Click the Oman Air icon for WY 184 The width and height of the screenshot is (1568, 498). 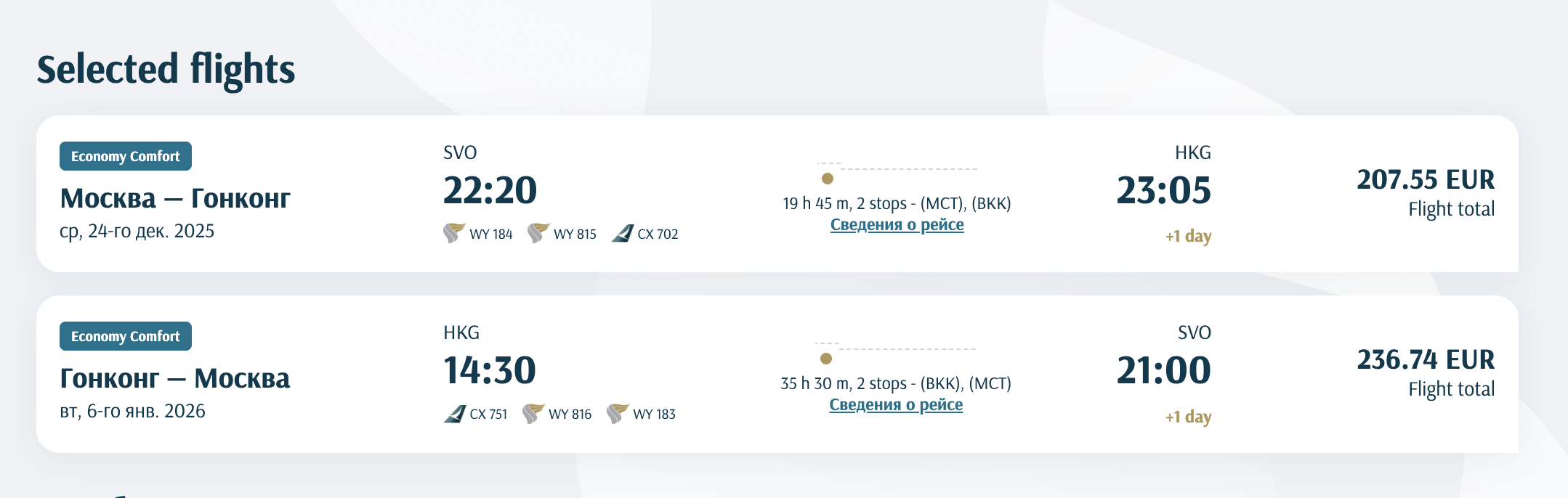click(x=454, y=233)
